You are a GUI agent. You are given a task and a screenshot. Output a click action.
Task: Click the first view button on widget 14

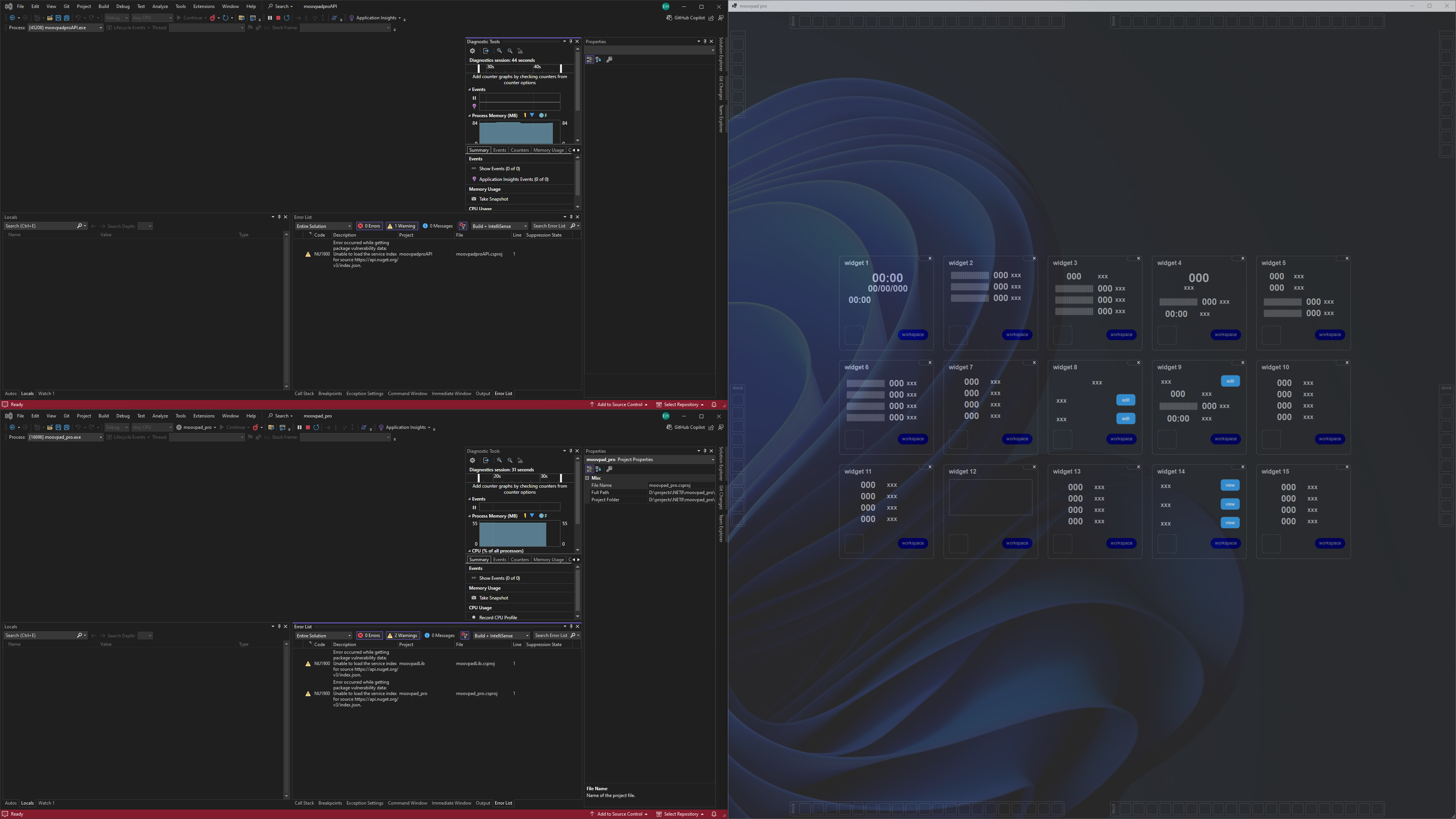(1230, 485)
